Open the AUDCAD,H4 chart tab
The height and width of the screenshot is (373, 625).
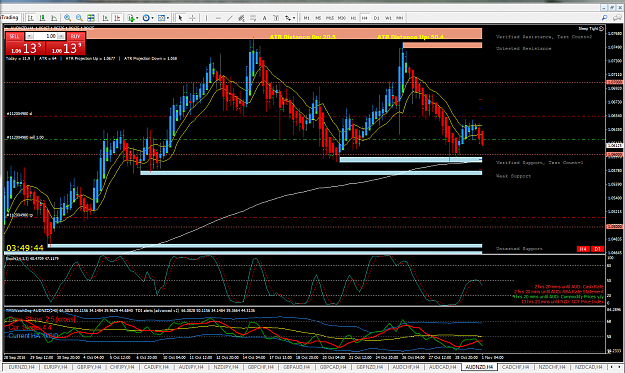click(443, 367)
